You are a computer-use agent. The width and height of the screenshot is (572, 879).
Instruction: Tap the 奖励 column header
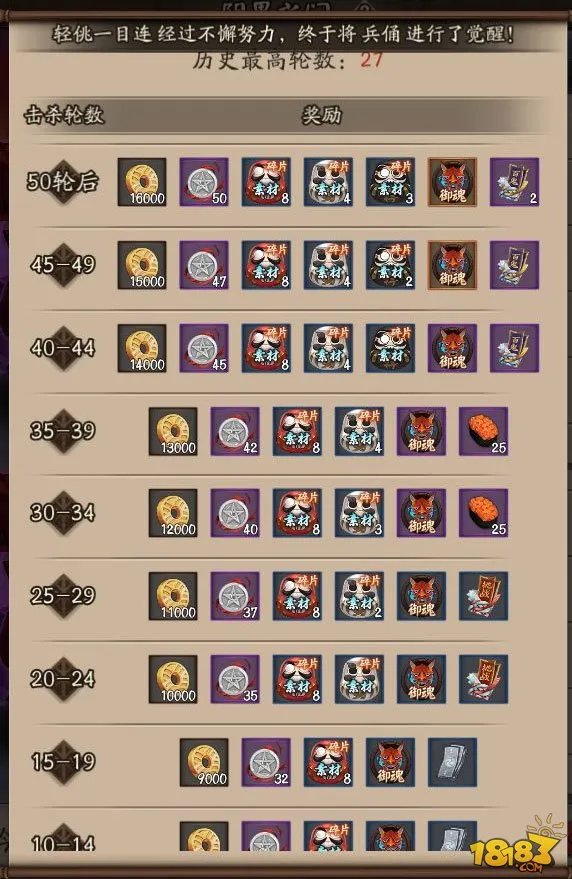[x=321, y=115]
